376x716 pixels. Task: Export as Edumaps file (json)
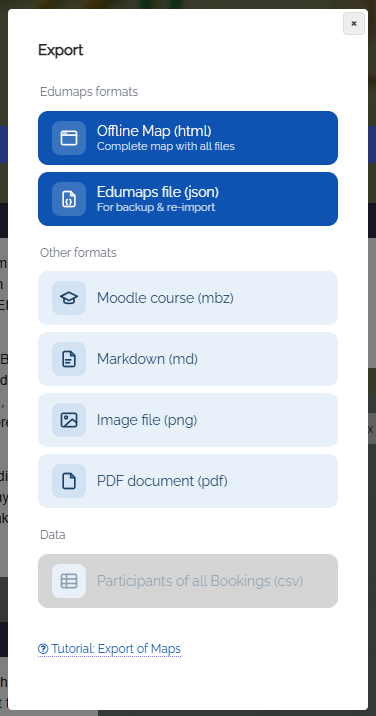188,199
